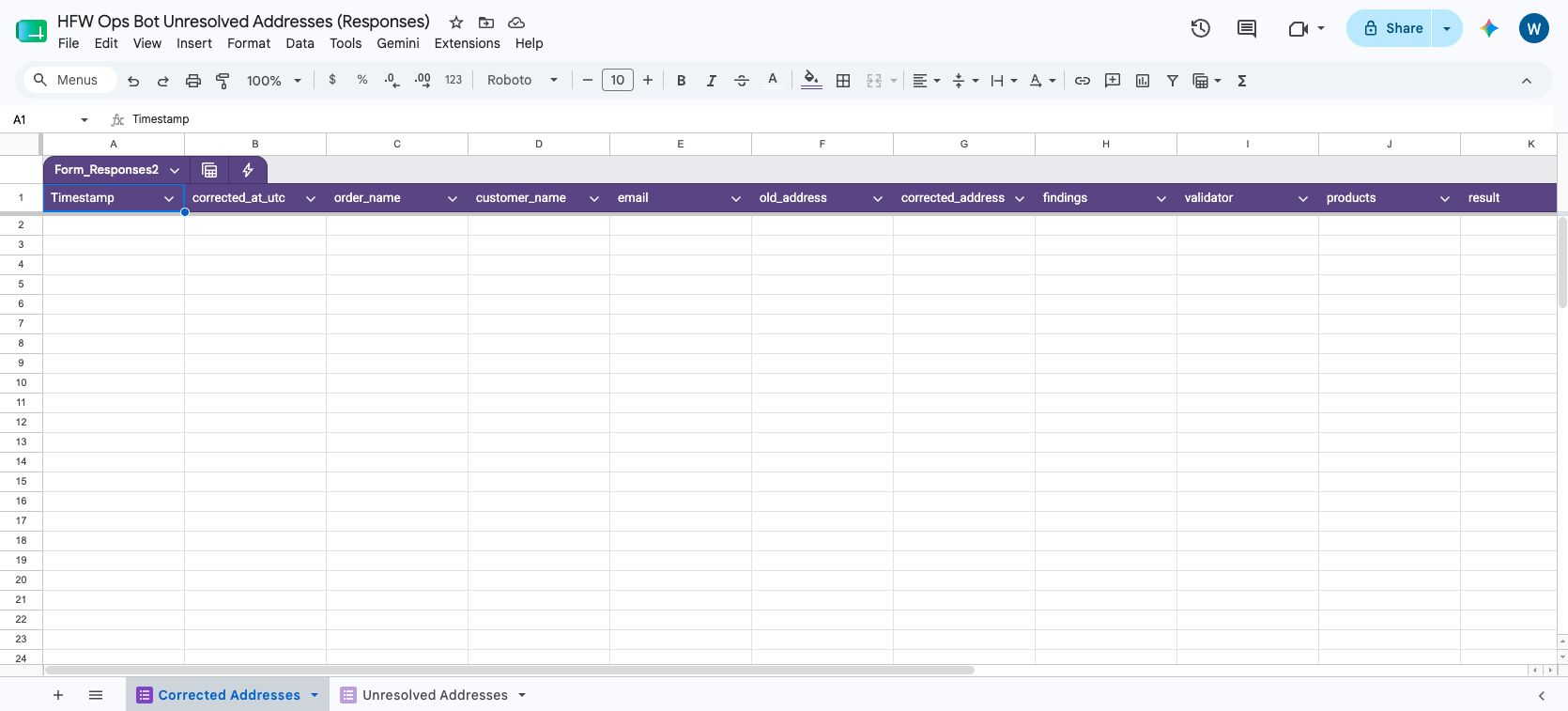Click the Move to folder icon
The height and width of the screenshot is (711, 1568).
(486, 22)
